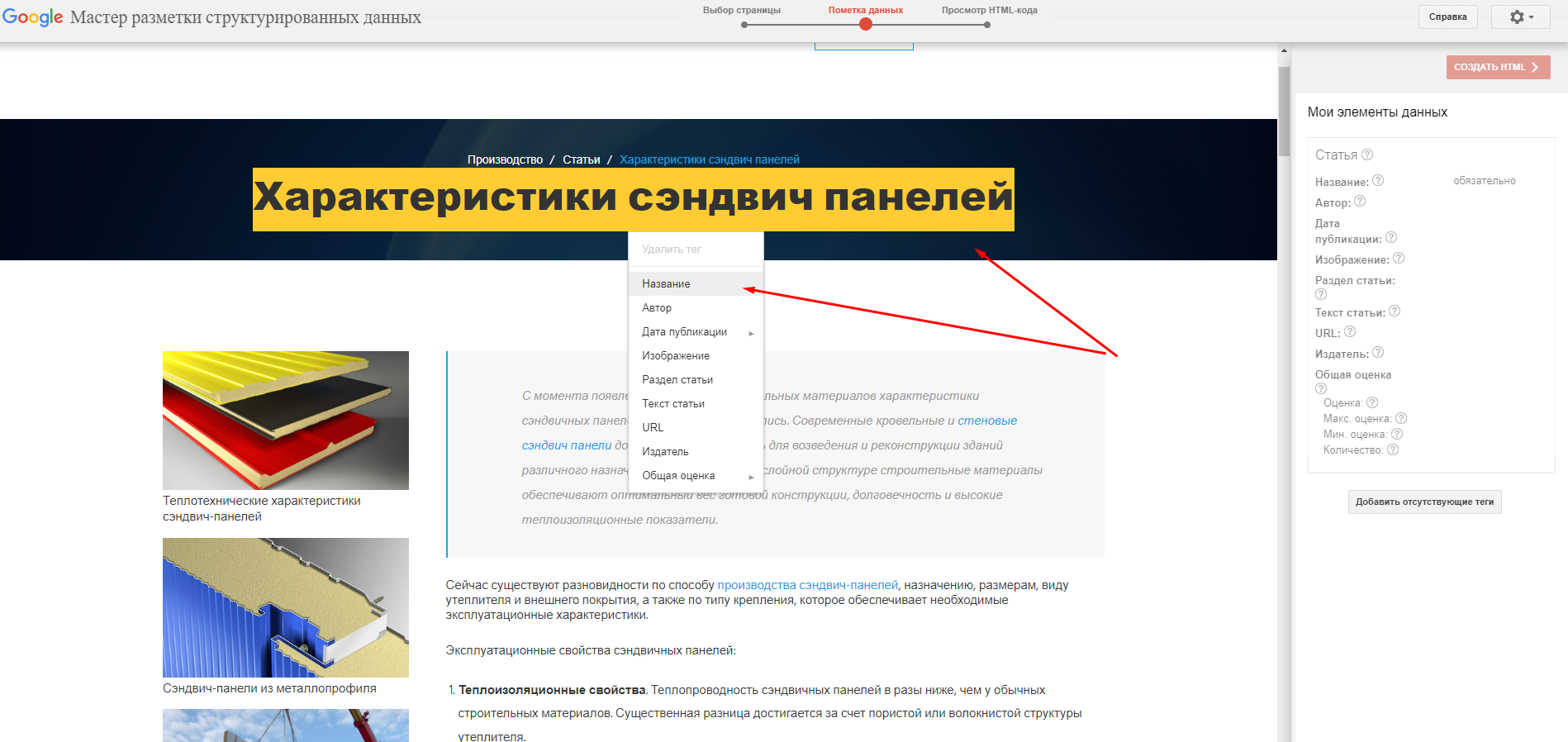Click help icon next to Название field

click(1378, 180)
